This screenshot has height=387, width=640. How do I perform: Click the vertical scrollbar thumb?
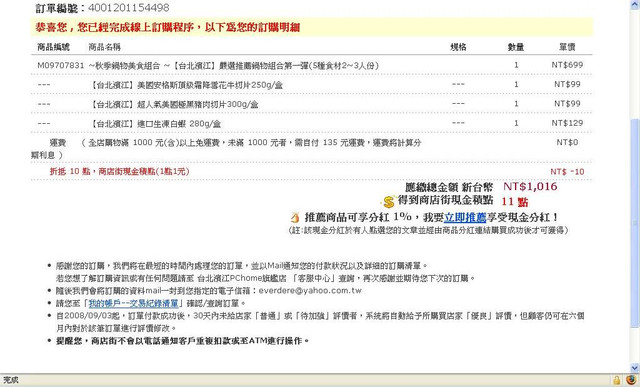point(635,222)
